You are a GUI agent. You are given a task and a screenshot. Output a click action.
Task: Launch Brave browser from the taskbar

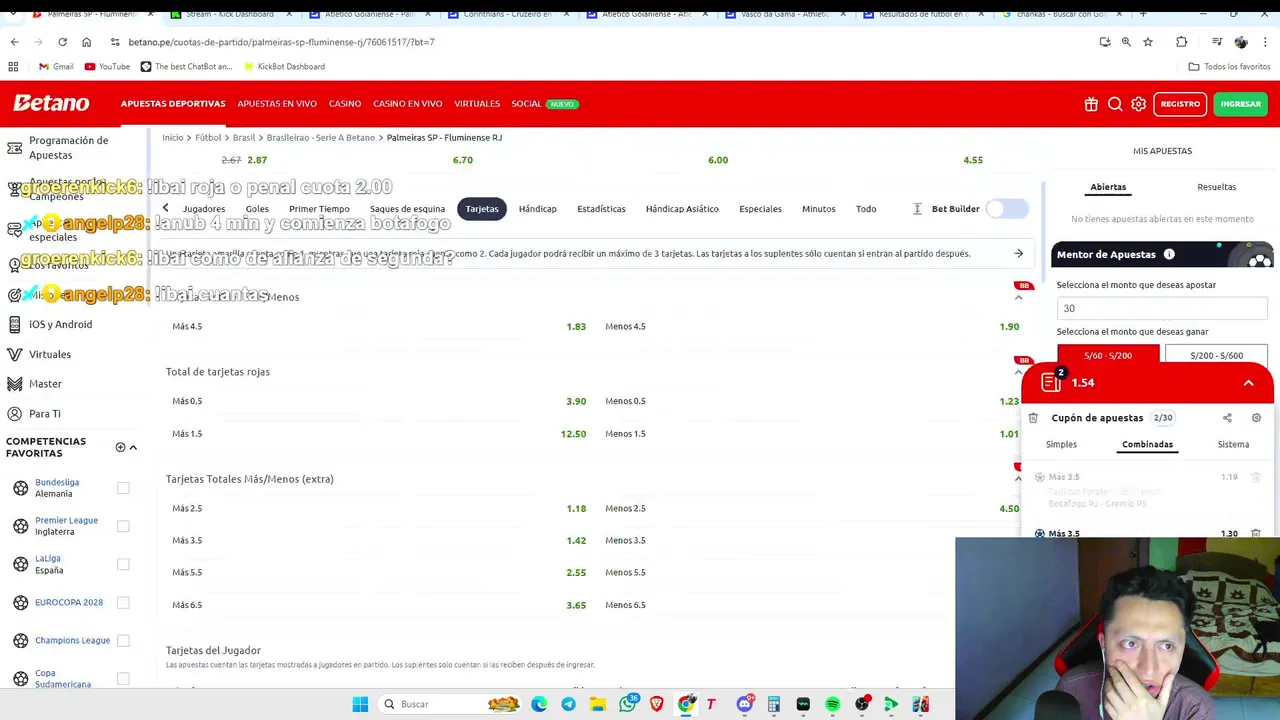click(656, 704)
